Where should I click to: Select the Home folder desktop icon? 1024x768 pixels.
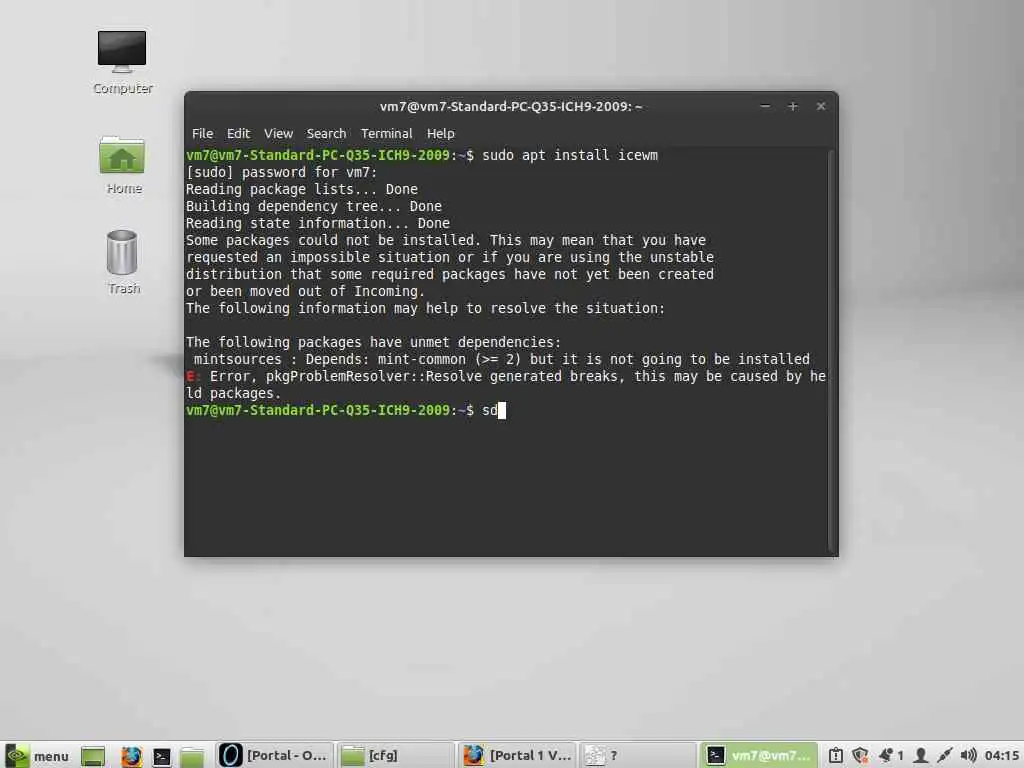click(x=123, y=165)
